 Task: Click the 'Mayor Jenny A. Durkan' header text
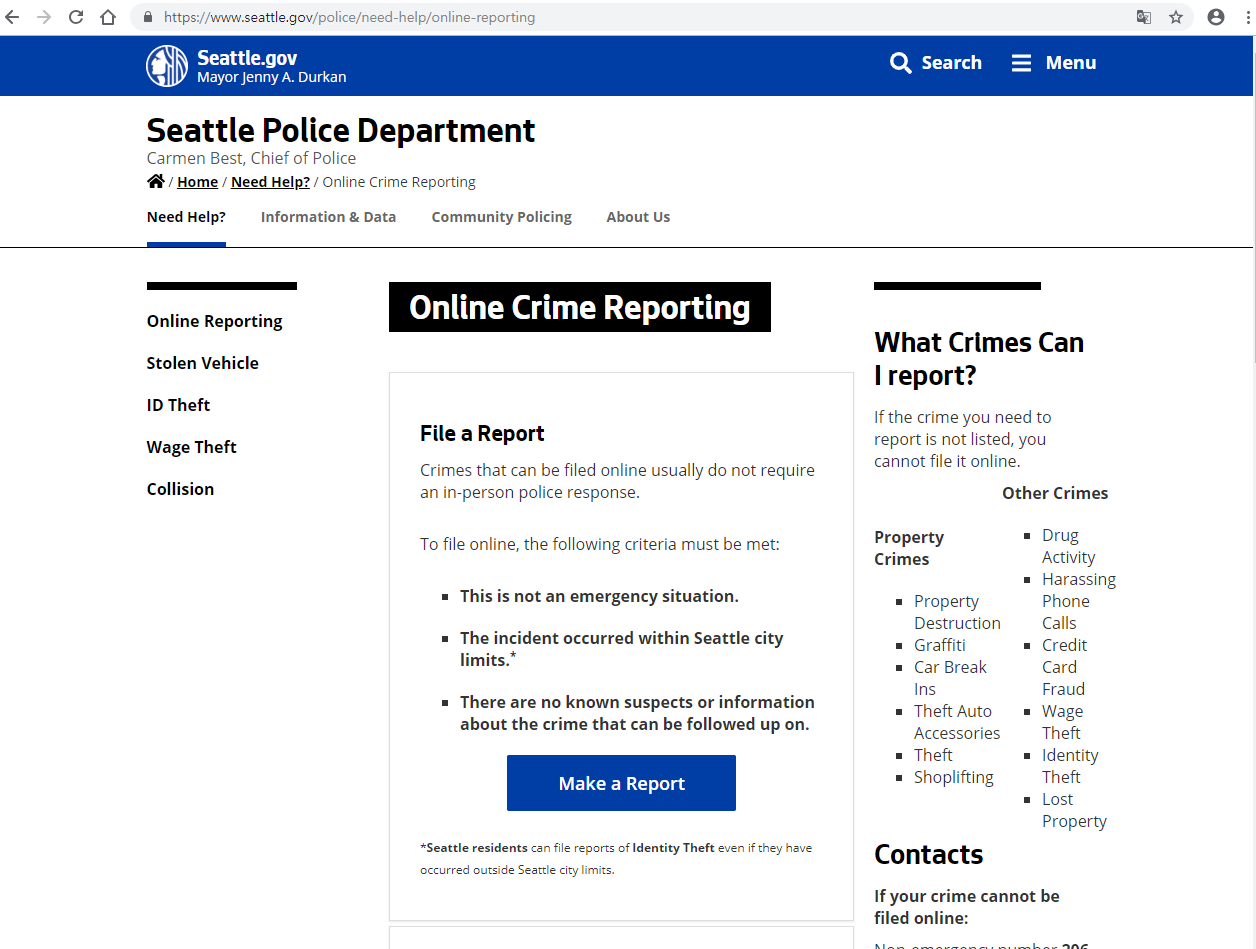tap(272, 77)
